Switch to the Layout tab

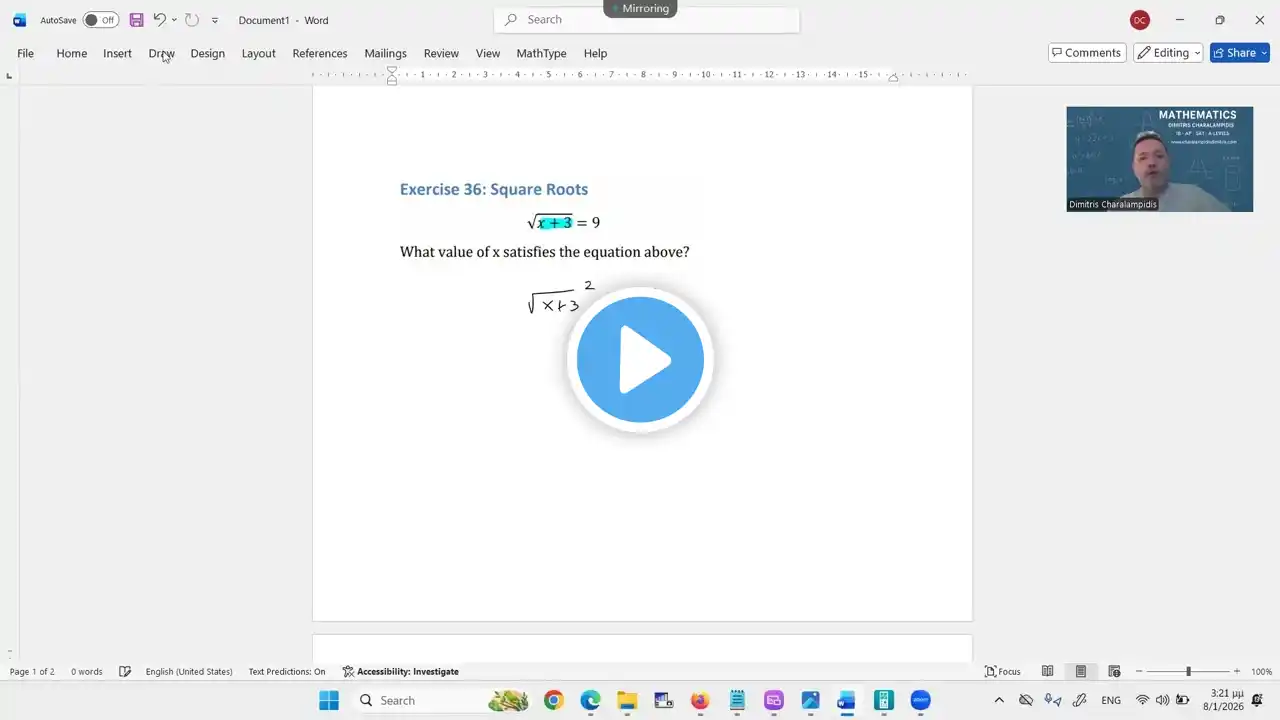[259, 53]
